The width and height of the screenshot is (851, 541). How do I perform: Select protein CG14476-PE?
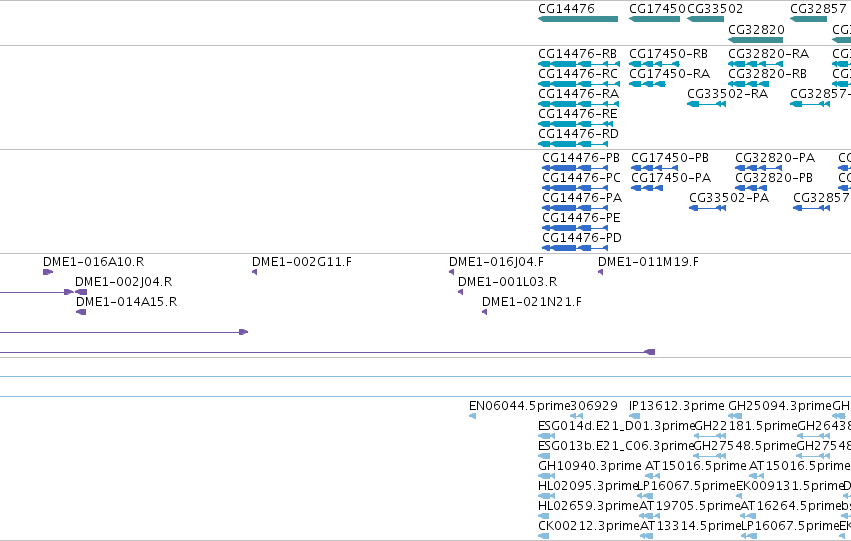coord(581,218)
